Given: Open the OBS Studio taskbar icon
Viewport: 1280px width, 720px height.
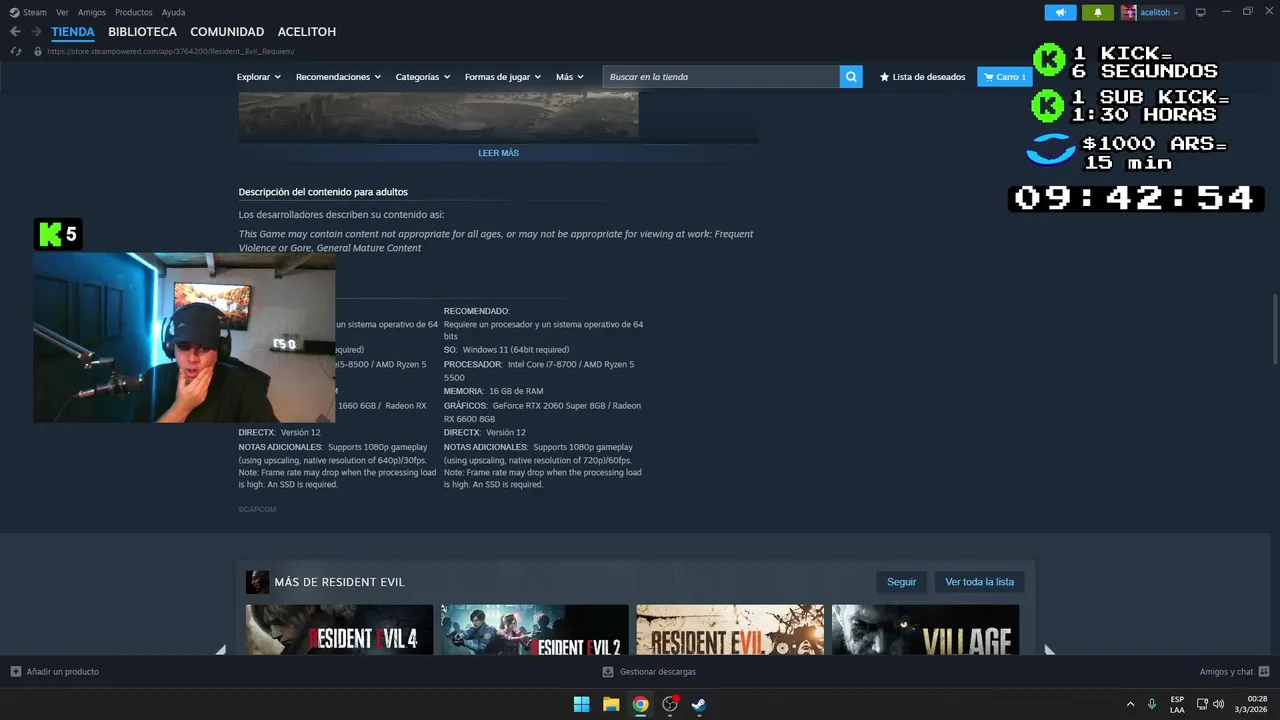Looking at the screenshot, I should point(670,704).
